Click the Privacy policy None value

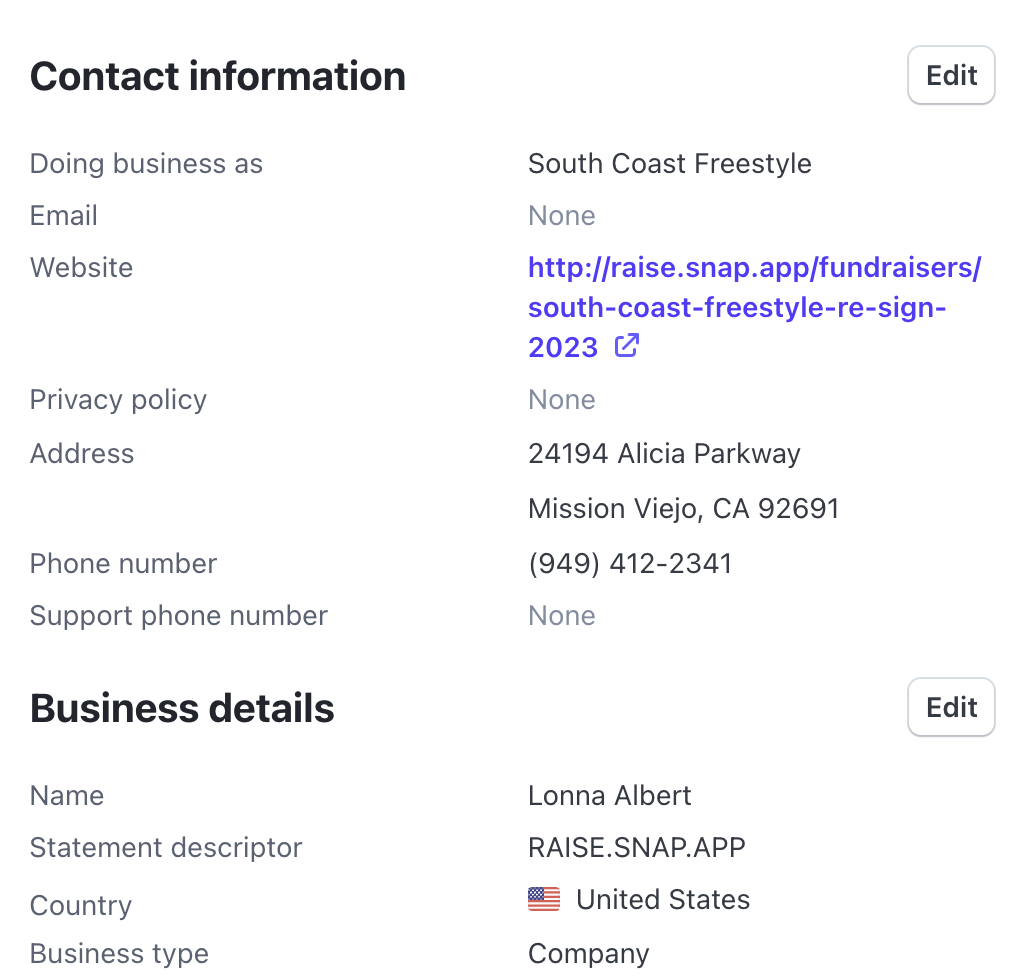(561, 399)
